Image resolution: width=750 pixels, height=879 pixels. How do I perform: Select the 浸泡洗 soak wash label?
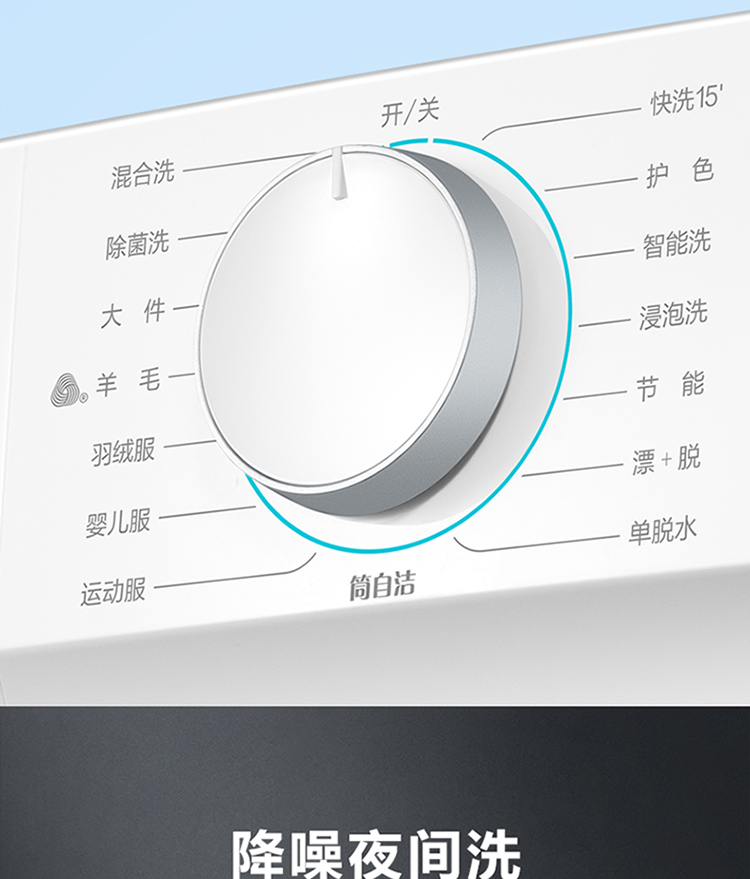coord(673,314)
